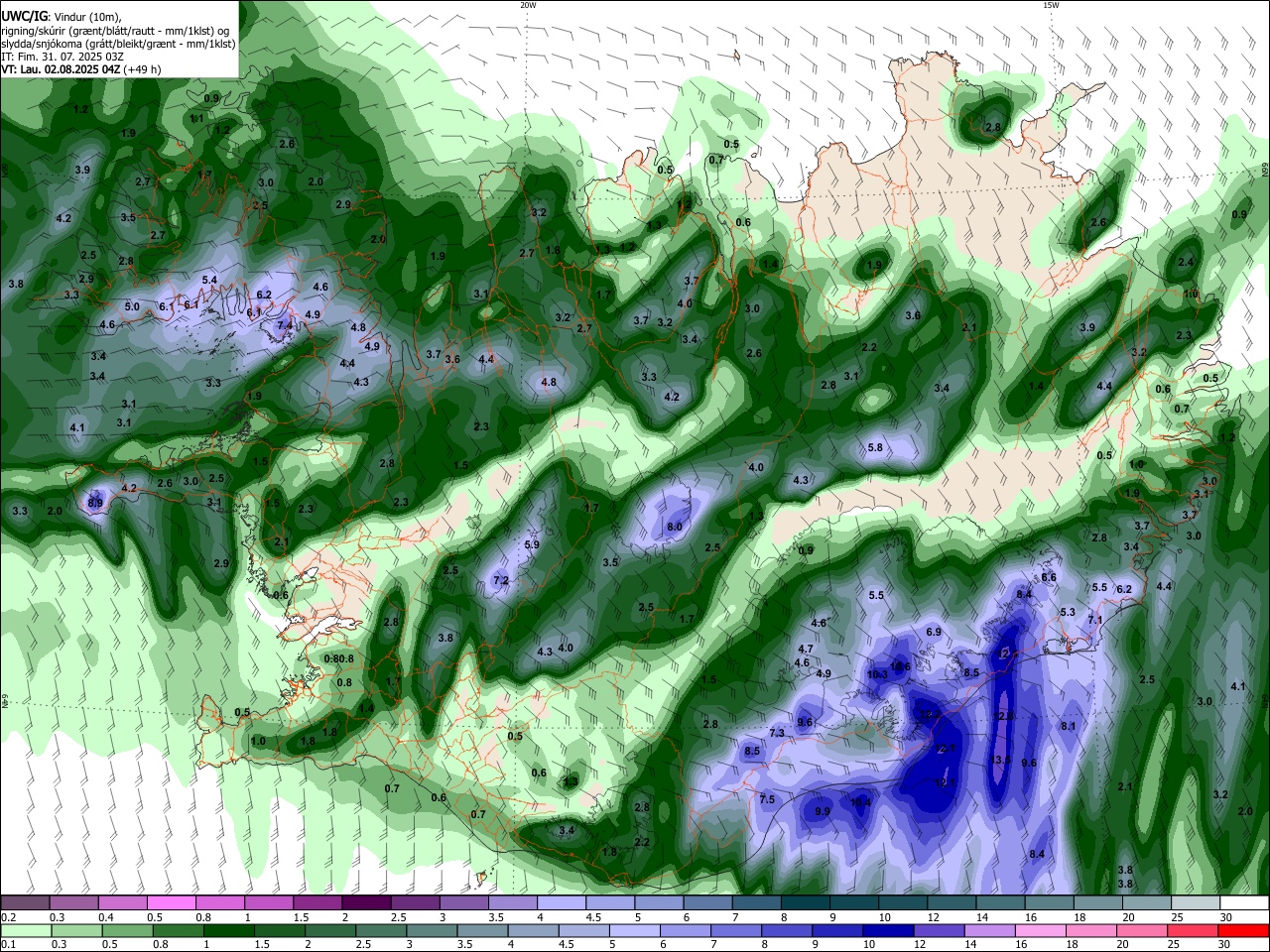Click the 'VT: Lau. 02.08.2025 04Z (+49 h)' line
The image size is (1270, 952).
pos(81,69)
